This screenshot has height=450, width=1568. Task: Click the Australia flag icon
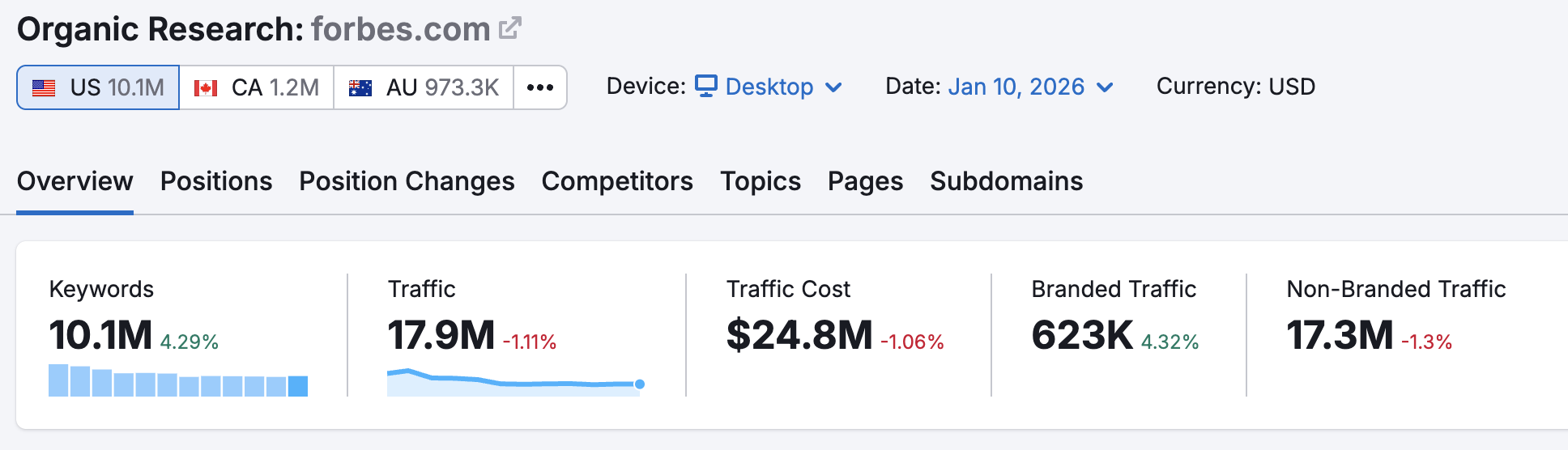360,87
